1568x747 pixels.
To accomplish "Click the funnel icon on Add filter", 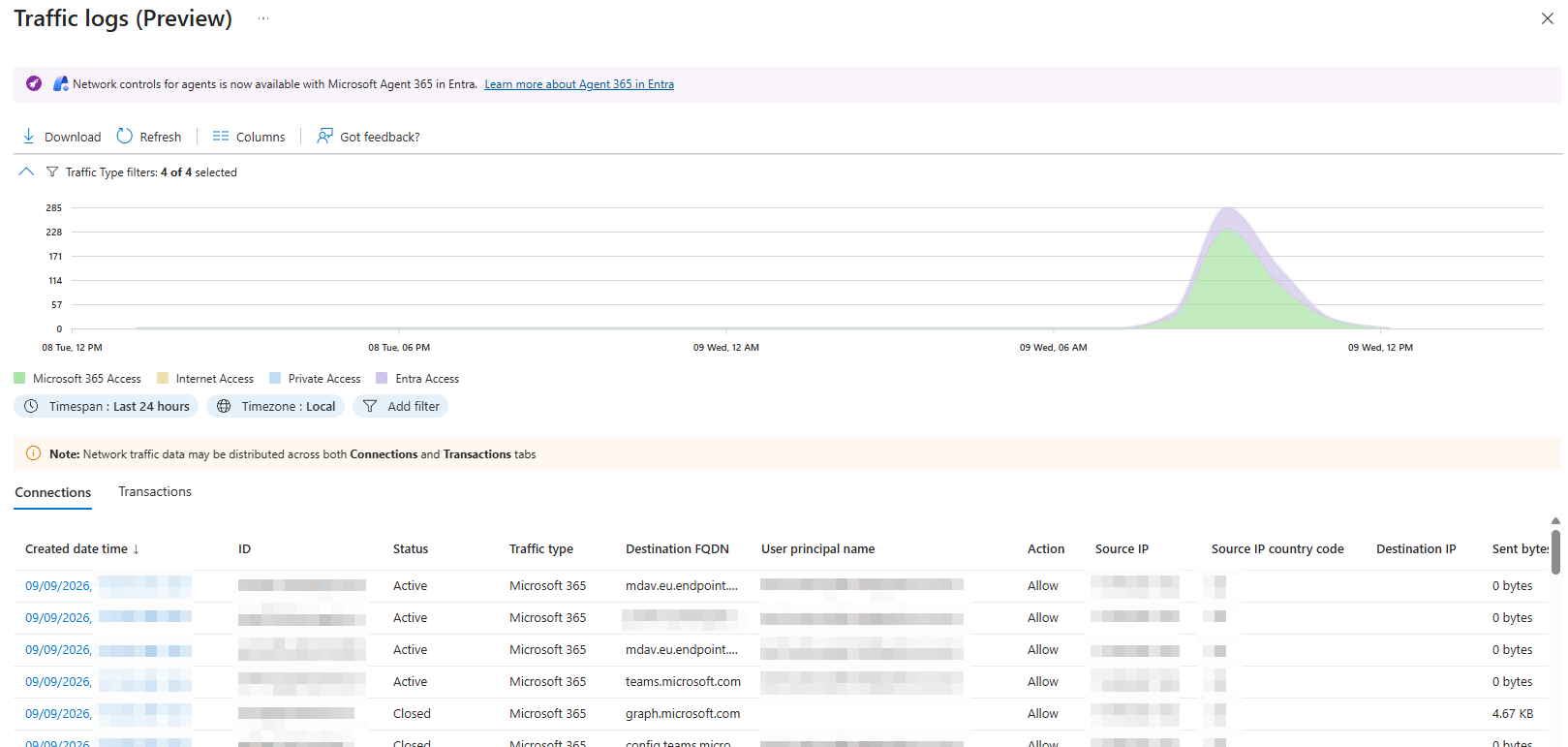I will coord(370,406).
